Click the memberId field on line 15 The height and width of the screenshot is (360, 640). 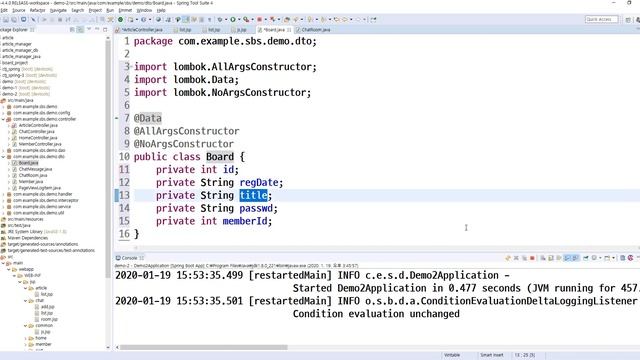[x=245, y=221]
